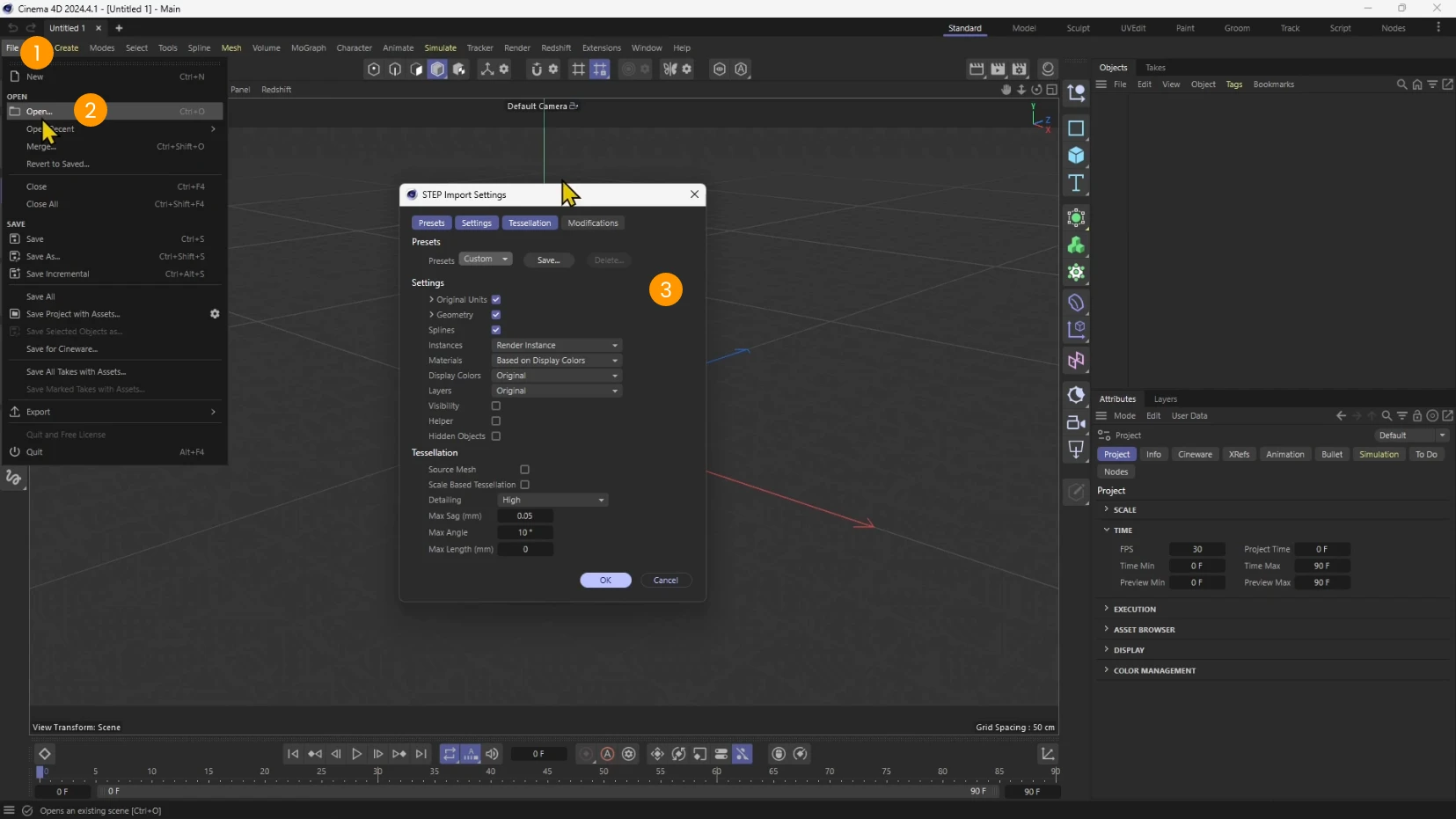The image size is (1456, 819).
Task: Expand the Asset Browser section
Action: [x=1145, y=629]
